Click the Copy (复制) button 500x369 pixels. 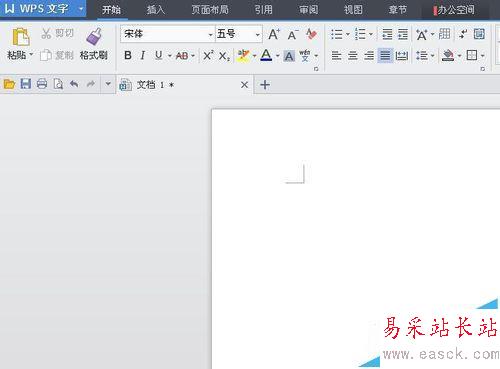coord(57,55)
